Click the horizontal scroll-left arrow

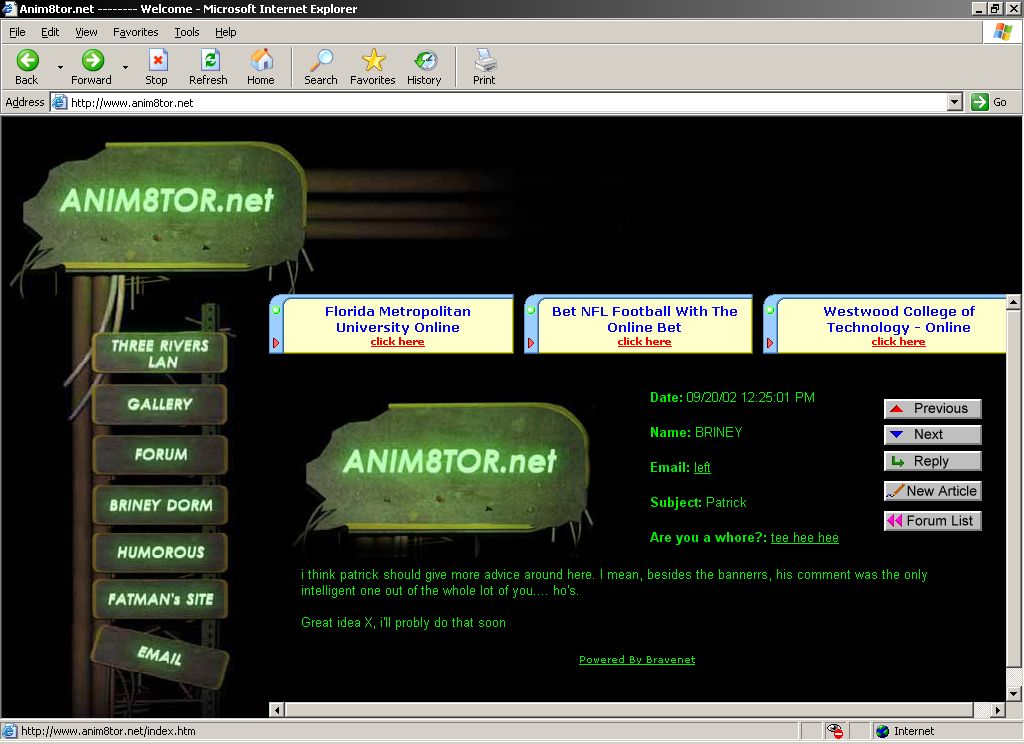(277, 710)
